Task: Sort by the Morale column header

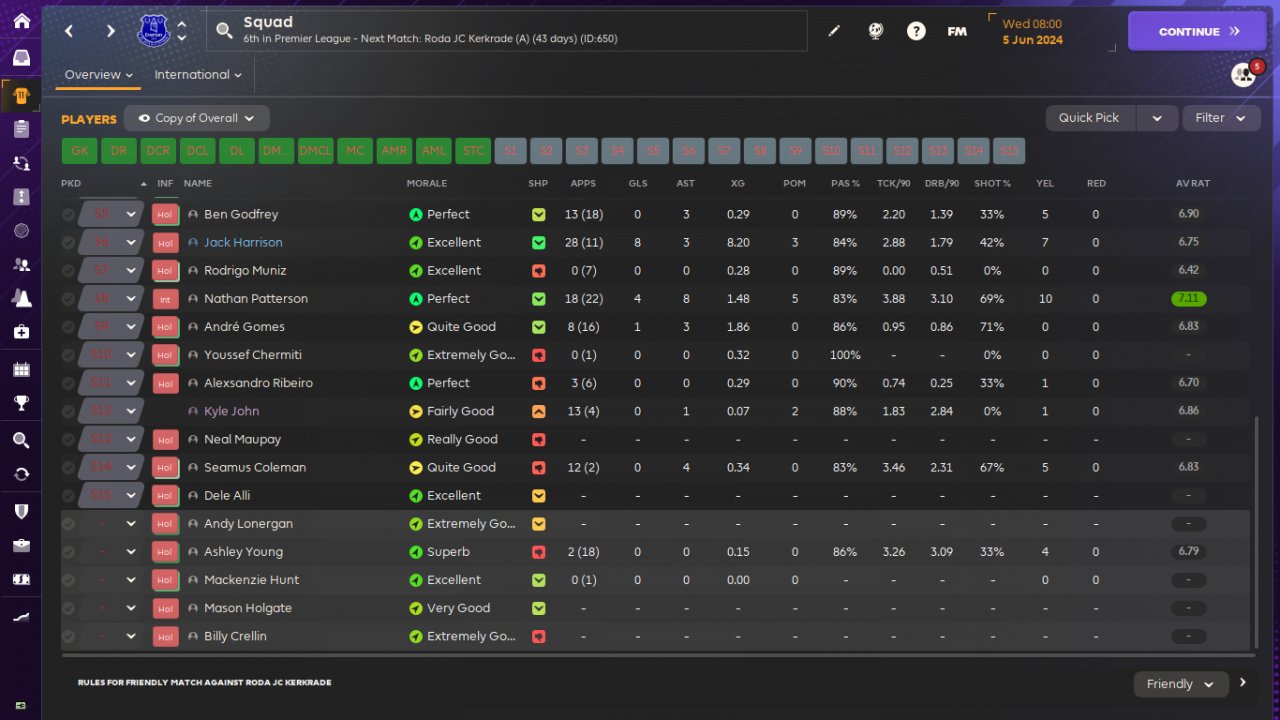Action: pyautogui.click(x=427, y=184)
